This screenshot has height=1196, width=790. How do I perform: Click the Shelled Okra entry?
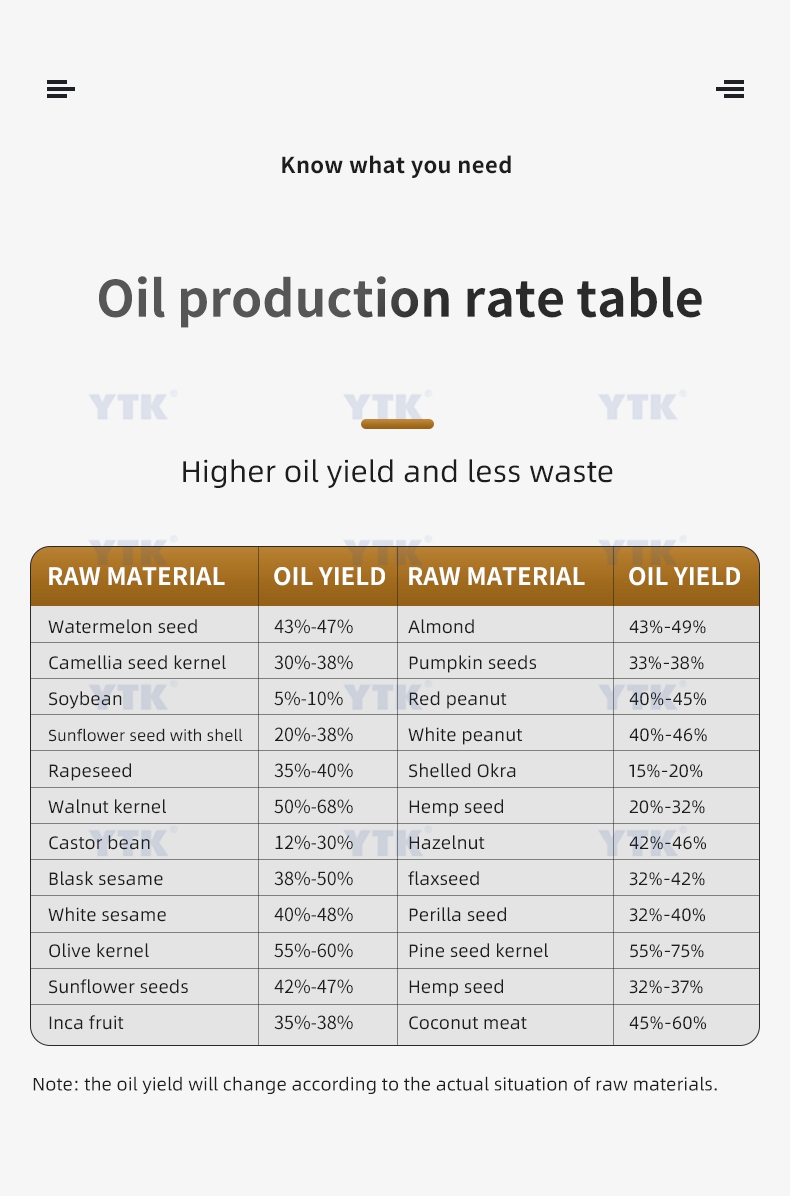click(x=462, y=771)
